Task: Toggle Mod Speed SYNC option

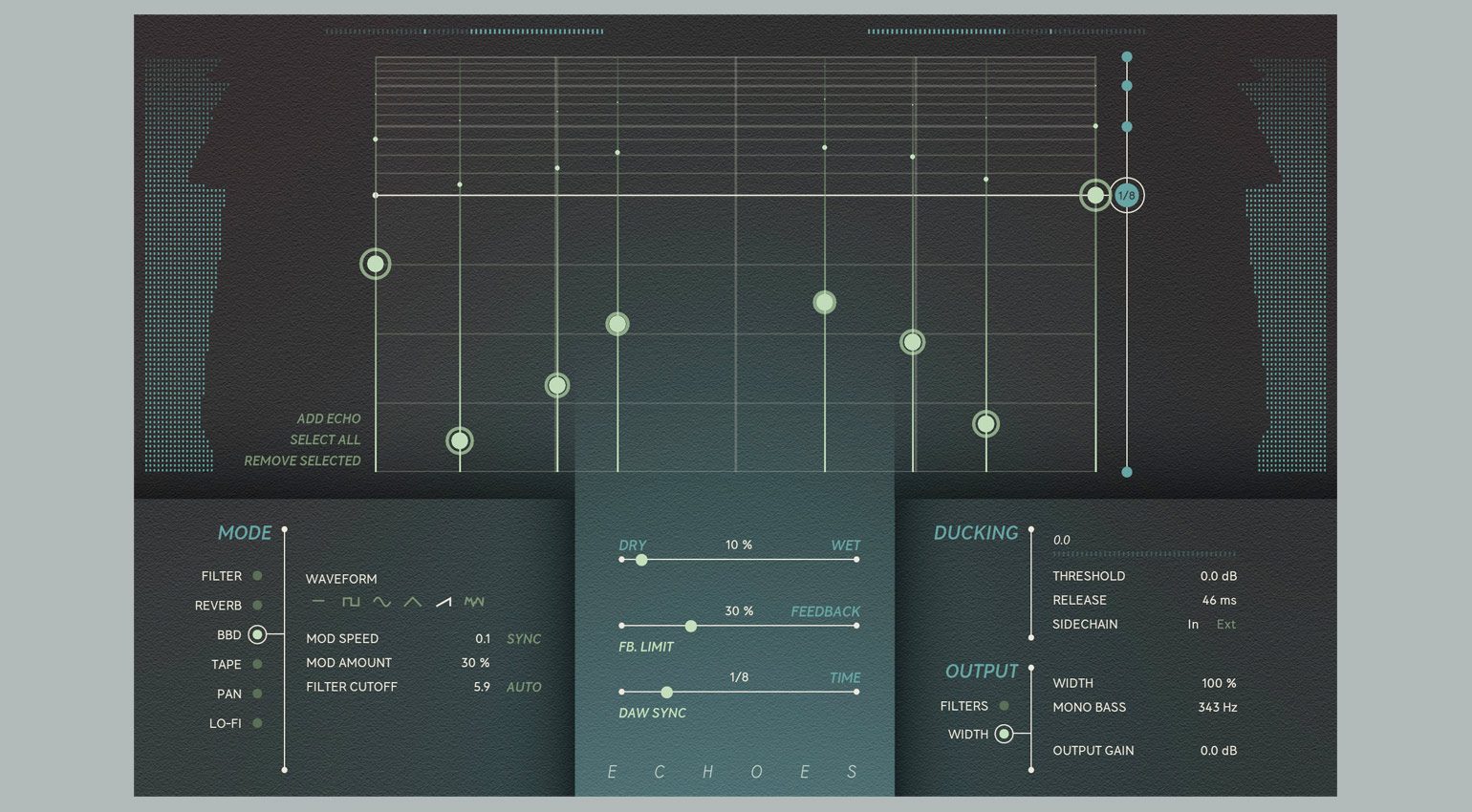Action: [x=524, y=639]
